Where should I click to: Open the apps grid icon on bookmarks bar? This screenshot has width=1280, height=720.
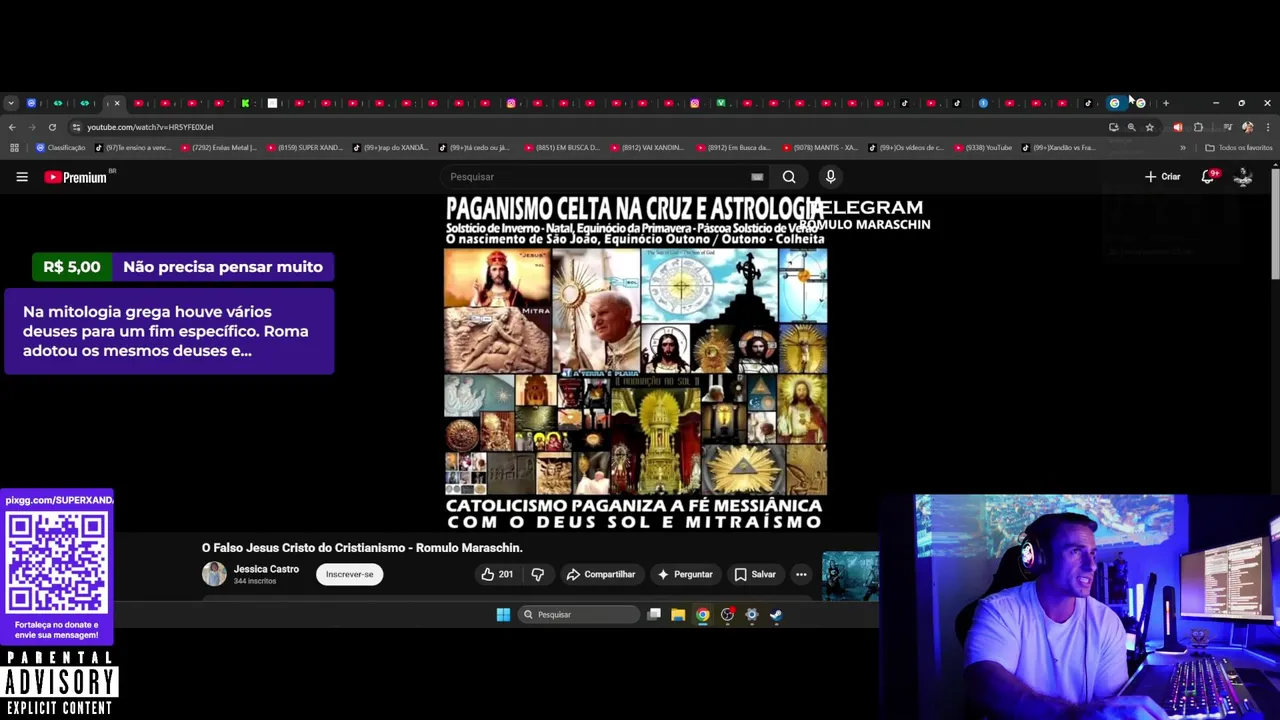pos(14,148)
